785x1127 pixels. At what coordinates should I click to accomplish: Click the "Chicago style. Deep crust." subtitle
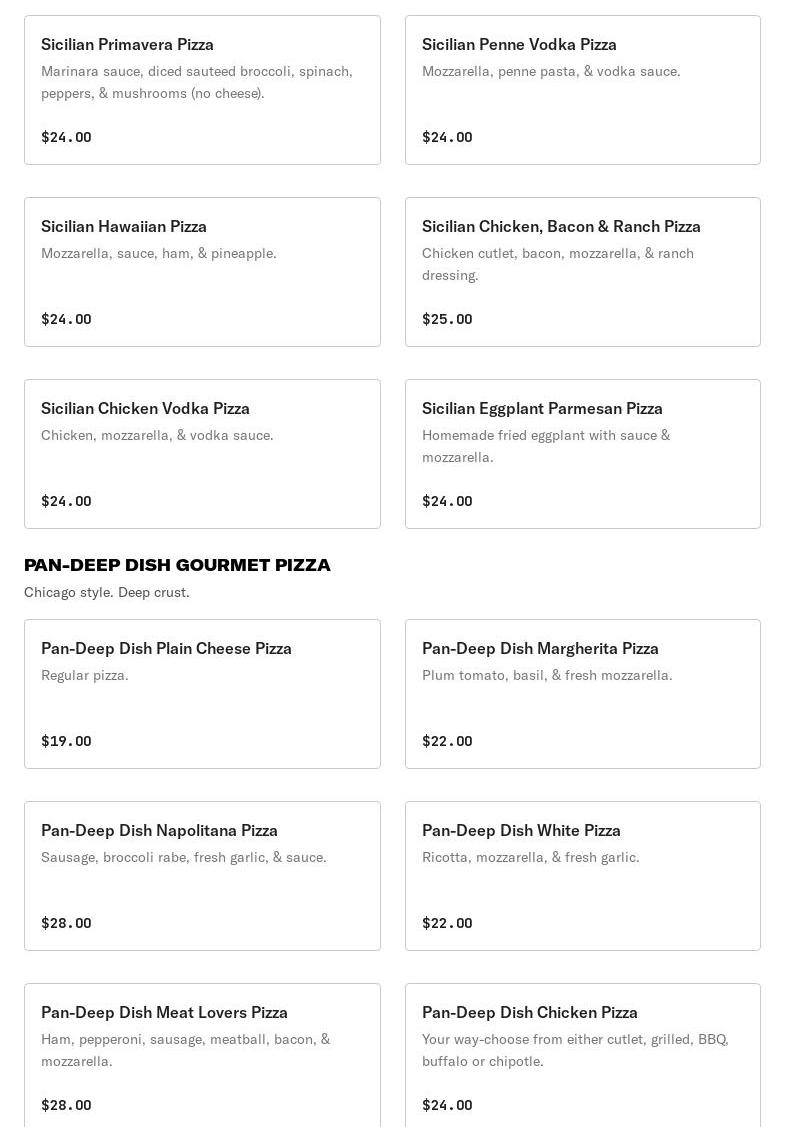(x=107, y=592)
